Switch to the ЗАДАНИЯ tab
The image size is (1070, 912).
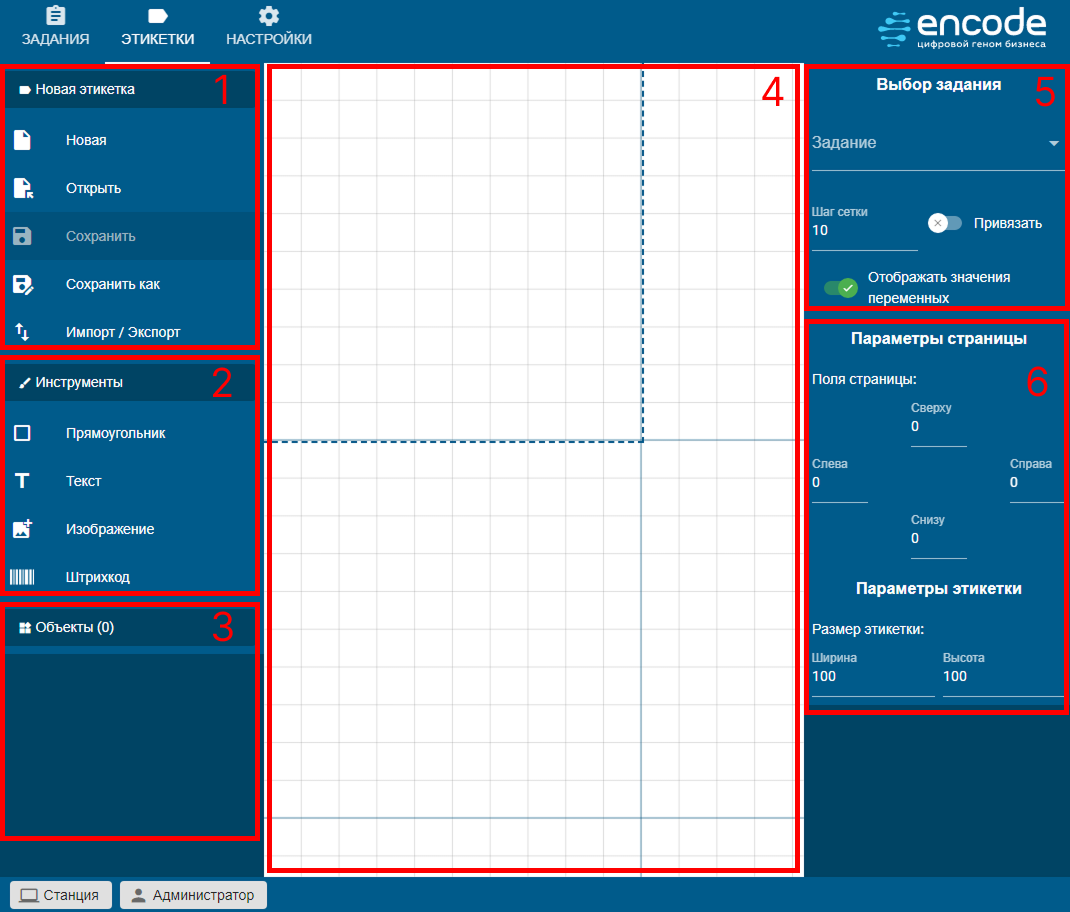(56, 28)
